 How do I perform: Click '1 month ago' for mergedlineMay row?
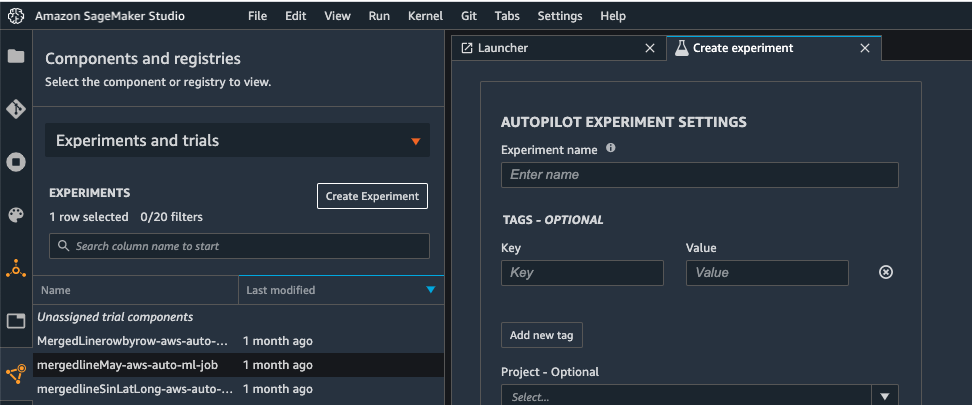tap(278, 365)
